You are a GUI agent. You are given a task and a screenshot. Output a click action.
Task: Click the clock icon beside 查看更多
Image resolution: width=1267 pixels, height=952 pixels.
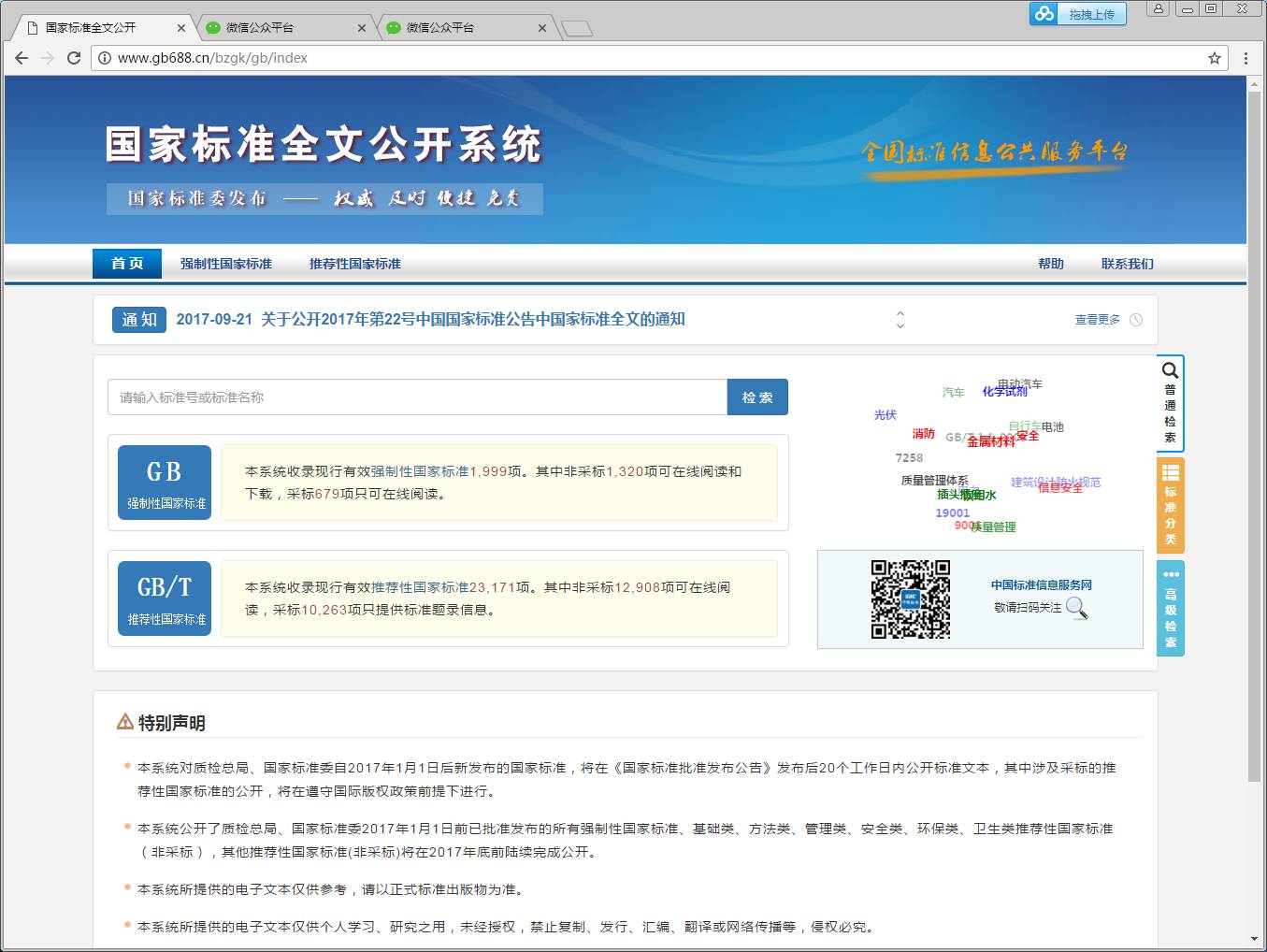click(1136, 320)
